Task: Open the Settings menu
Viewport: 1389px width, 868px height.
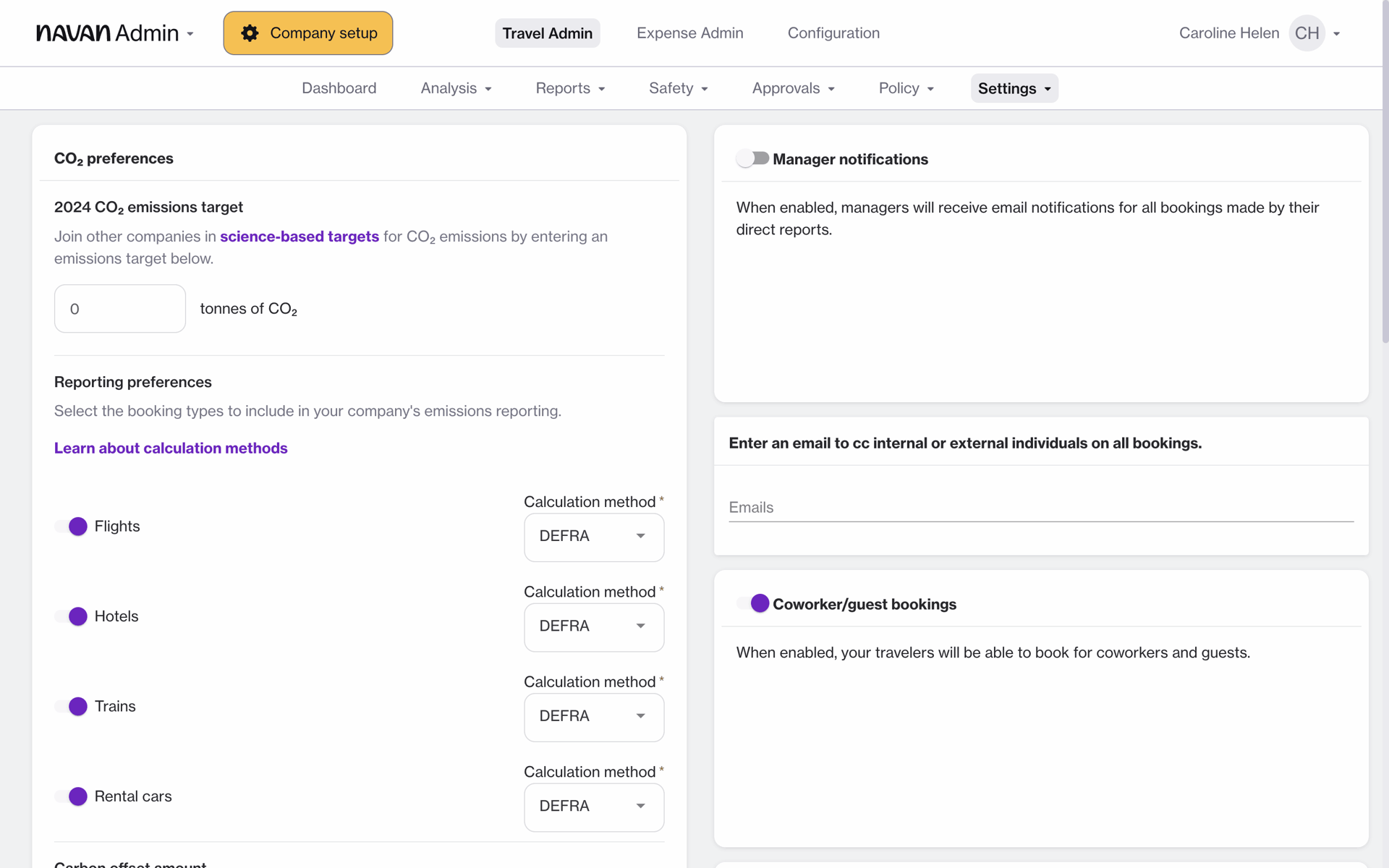Action: (x=1014, y=88)
